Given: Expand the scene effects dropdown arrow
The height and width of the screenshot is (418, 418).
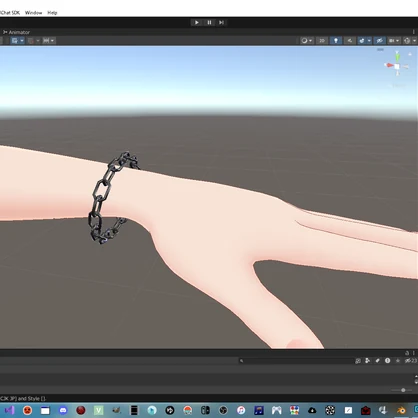Looking at the screenshot, I should click(x=369, y=41).
